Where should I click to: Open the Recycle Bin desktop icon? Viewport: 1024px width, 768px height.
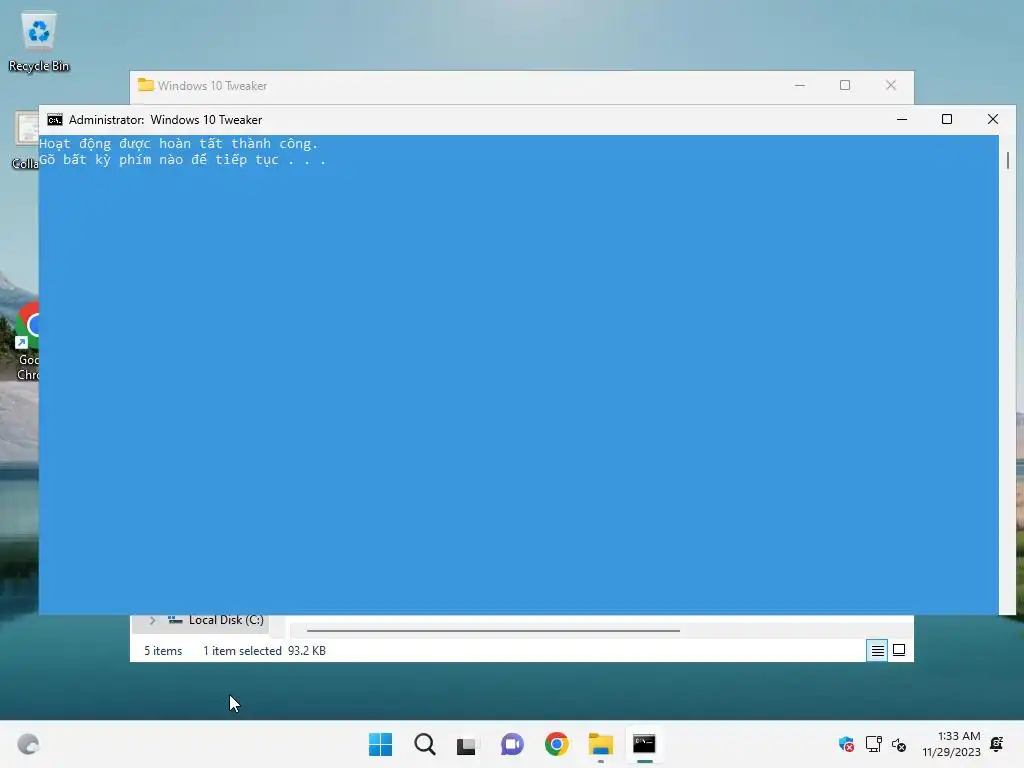tap(39, 42)
